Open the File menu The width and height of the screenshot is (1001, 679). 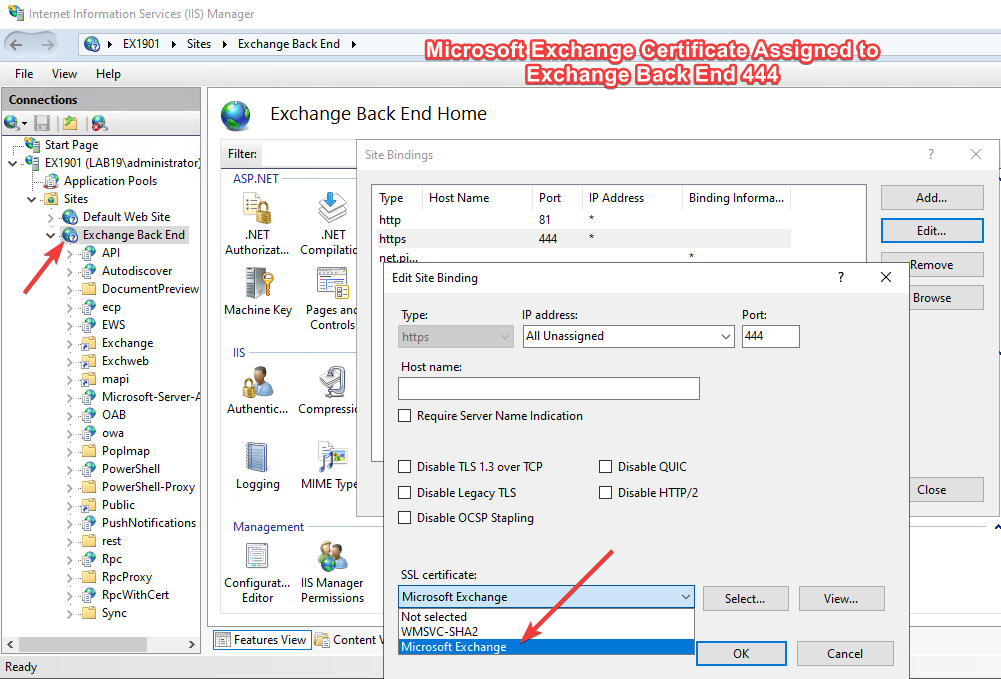(x=24, y=74)
